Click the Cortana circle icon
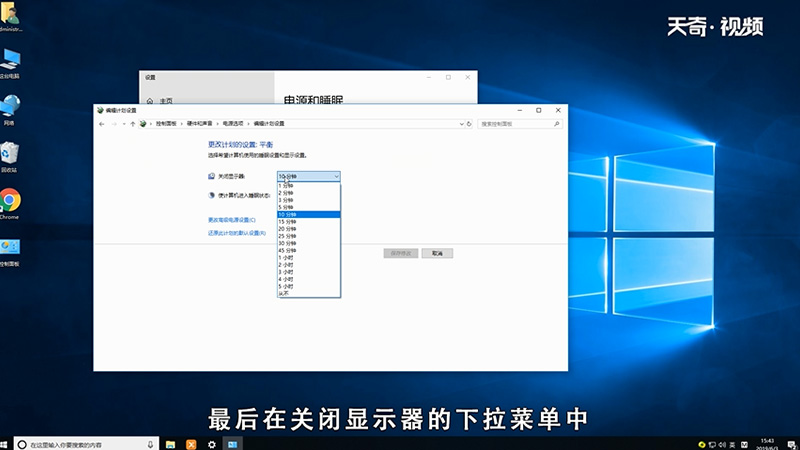Image resolution: width=800 pixels, height=450 pixels. [22, 444]
